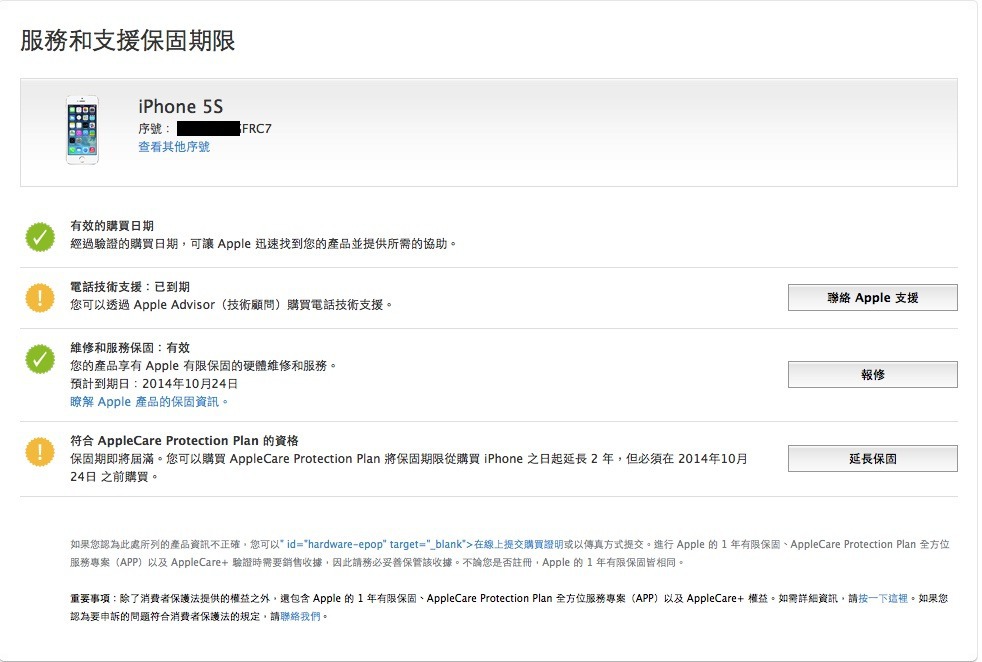
Task: Click the 序號 serial number text
Action: coord(205,128)
